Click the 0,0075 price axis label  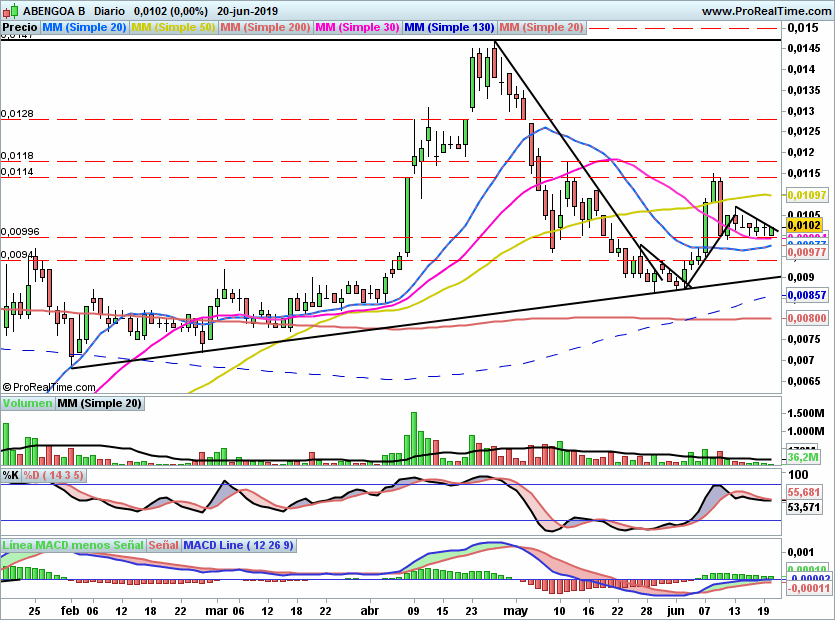click(804, 339)
